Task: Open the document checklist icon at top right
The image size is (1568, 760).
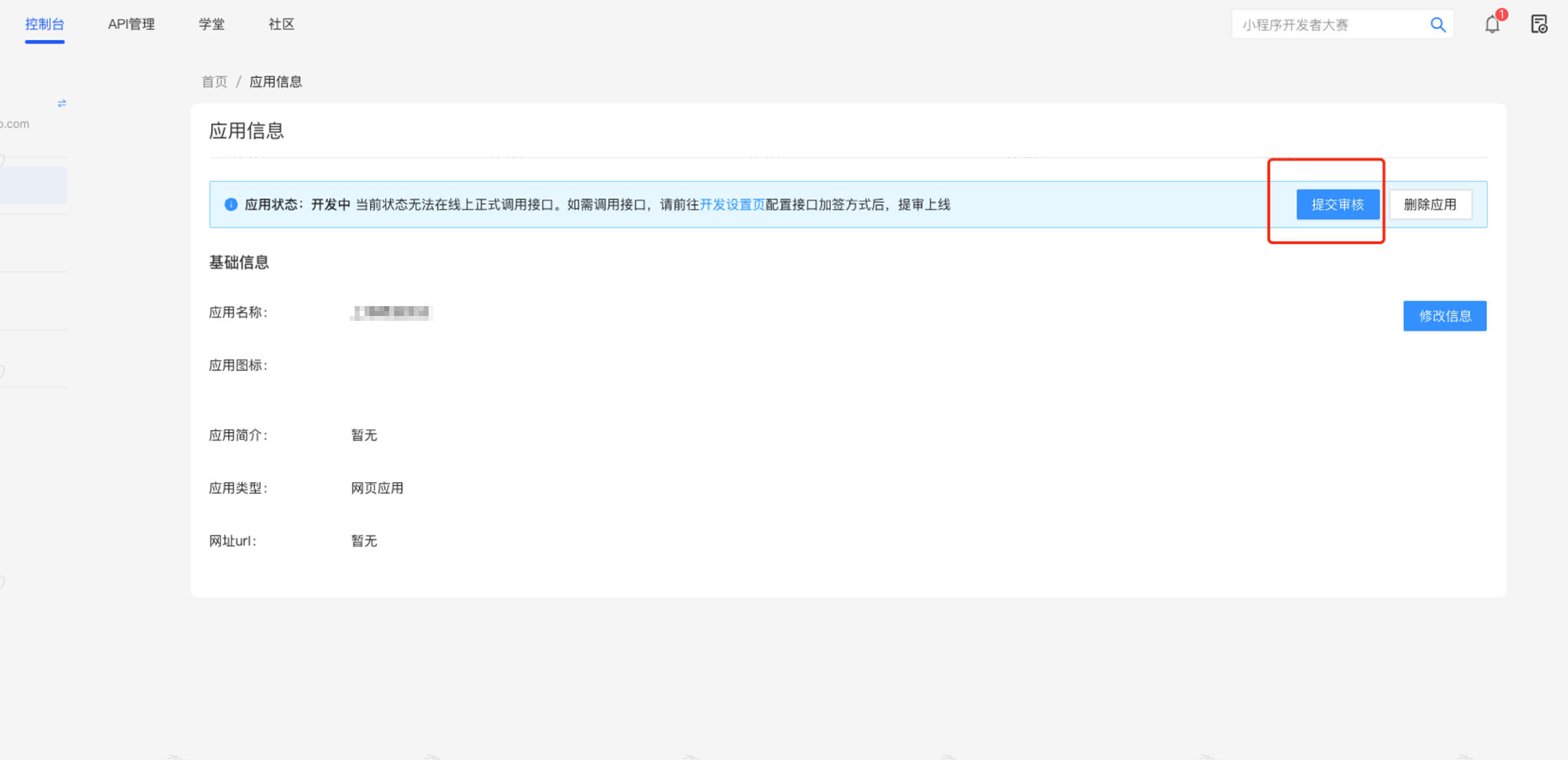Action: point(1538,25)
